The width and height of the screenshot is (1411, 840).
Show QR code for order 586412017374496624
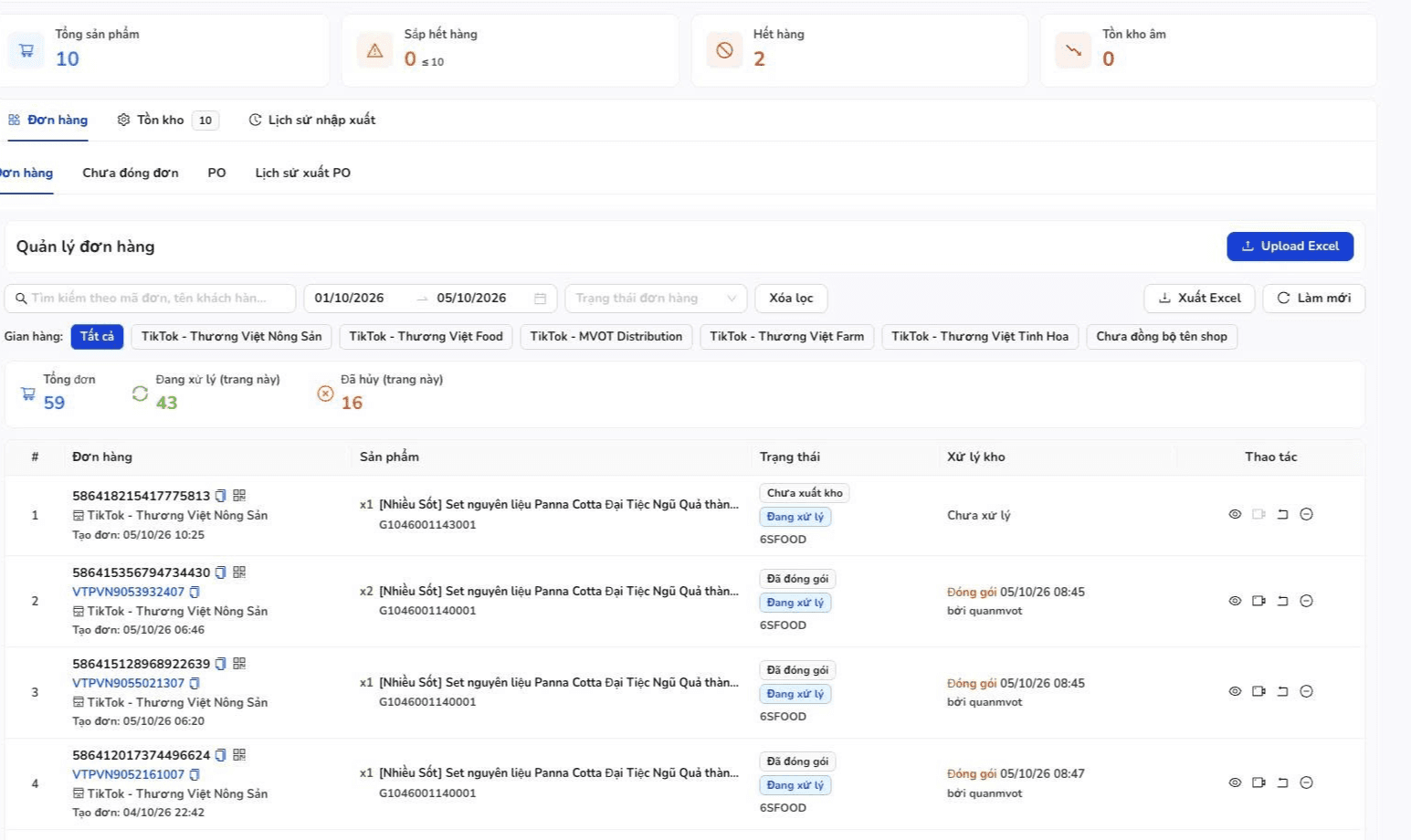click(x=239, y=755)
